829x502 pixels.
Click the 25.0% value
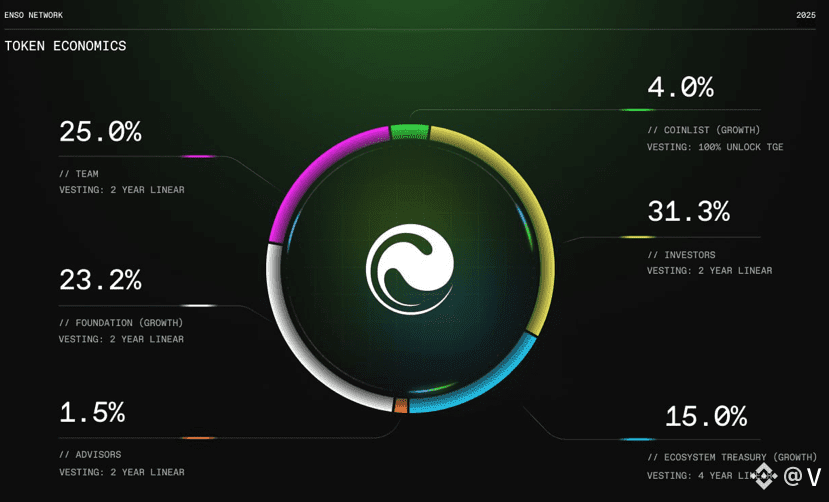coord(100,132)
